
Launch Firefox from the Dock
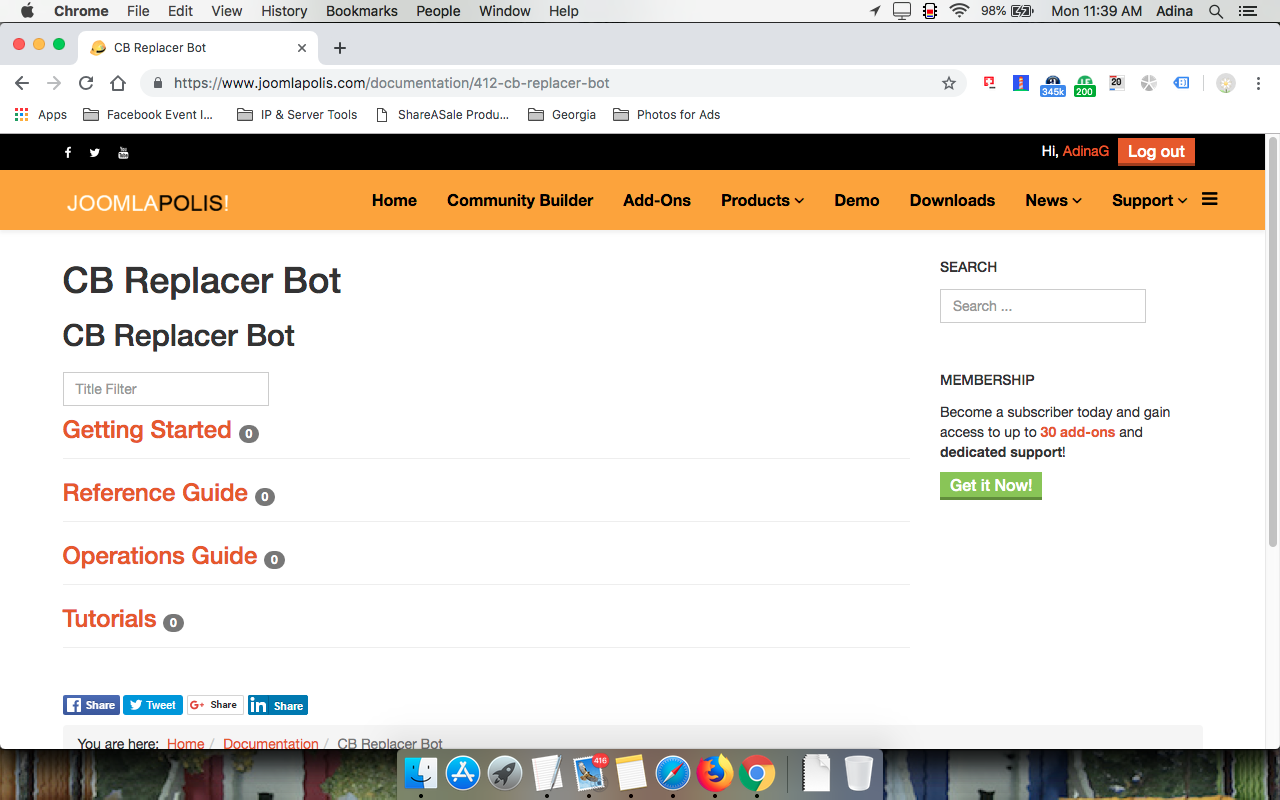coord(715,773)
